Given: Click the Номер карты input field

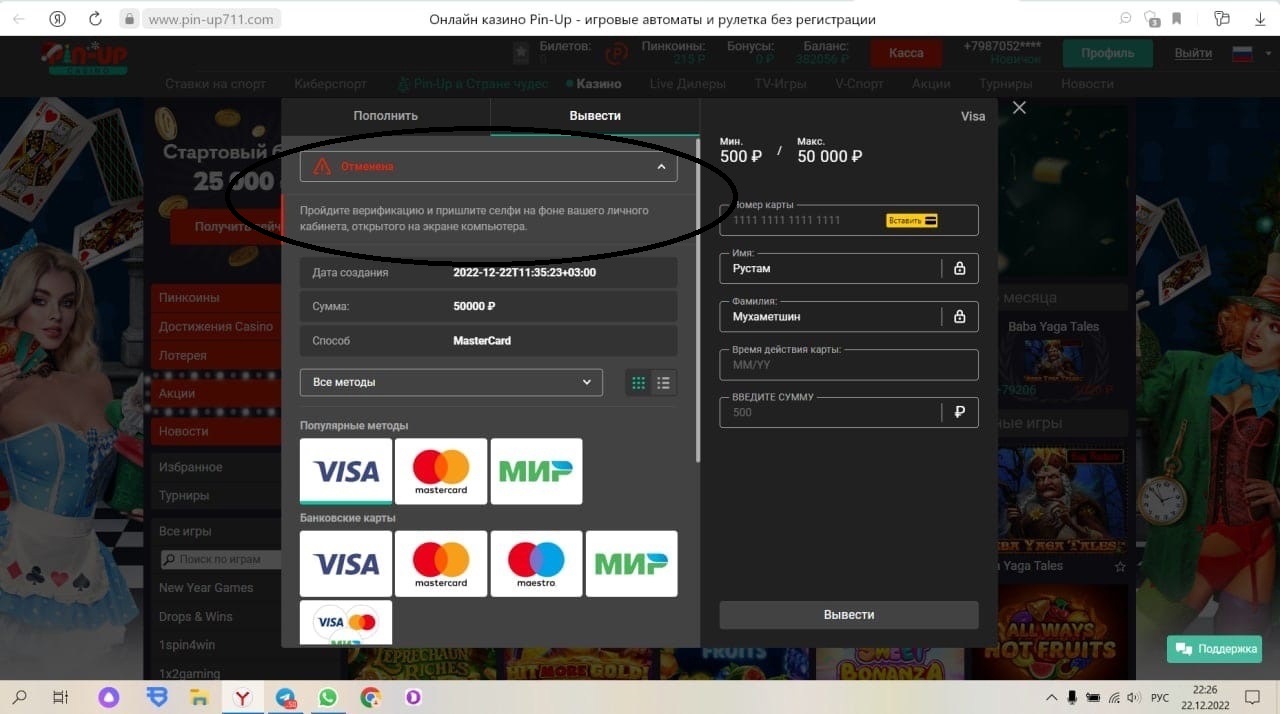Looking at the screenshot, I should click(849, 220).
